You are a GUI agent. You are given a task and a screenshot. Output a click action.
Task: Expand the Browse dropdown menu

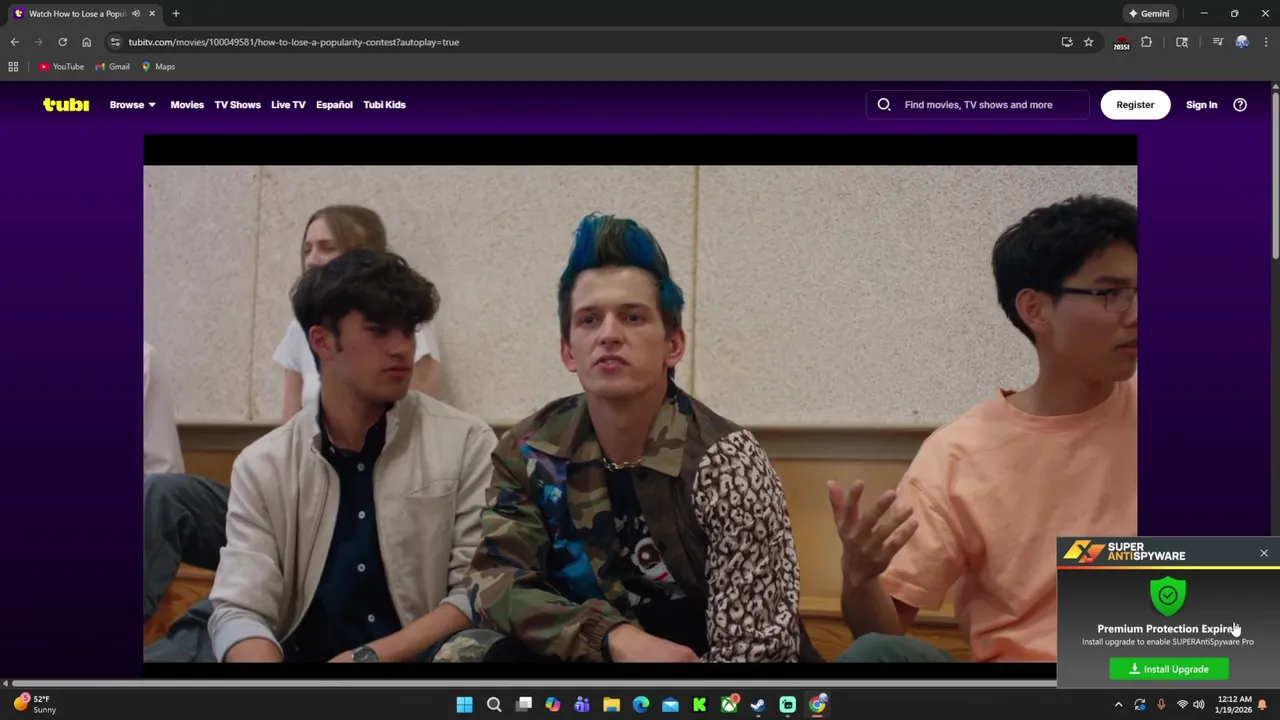(132, 105)
